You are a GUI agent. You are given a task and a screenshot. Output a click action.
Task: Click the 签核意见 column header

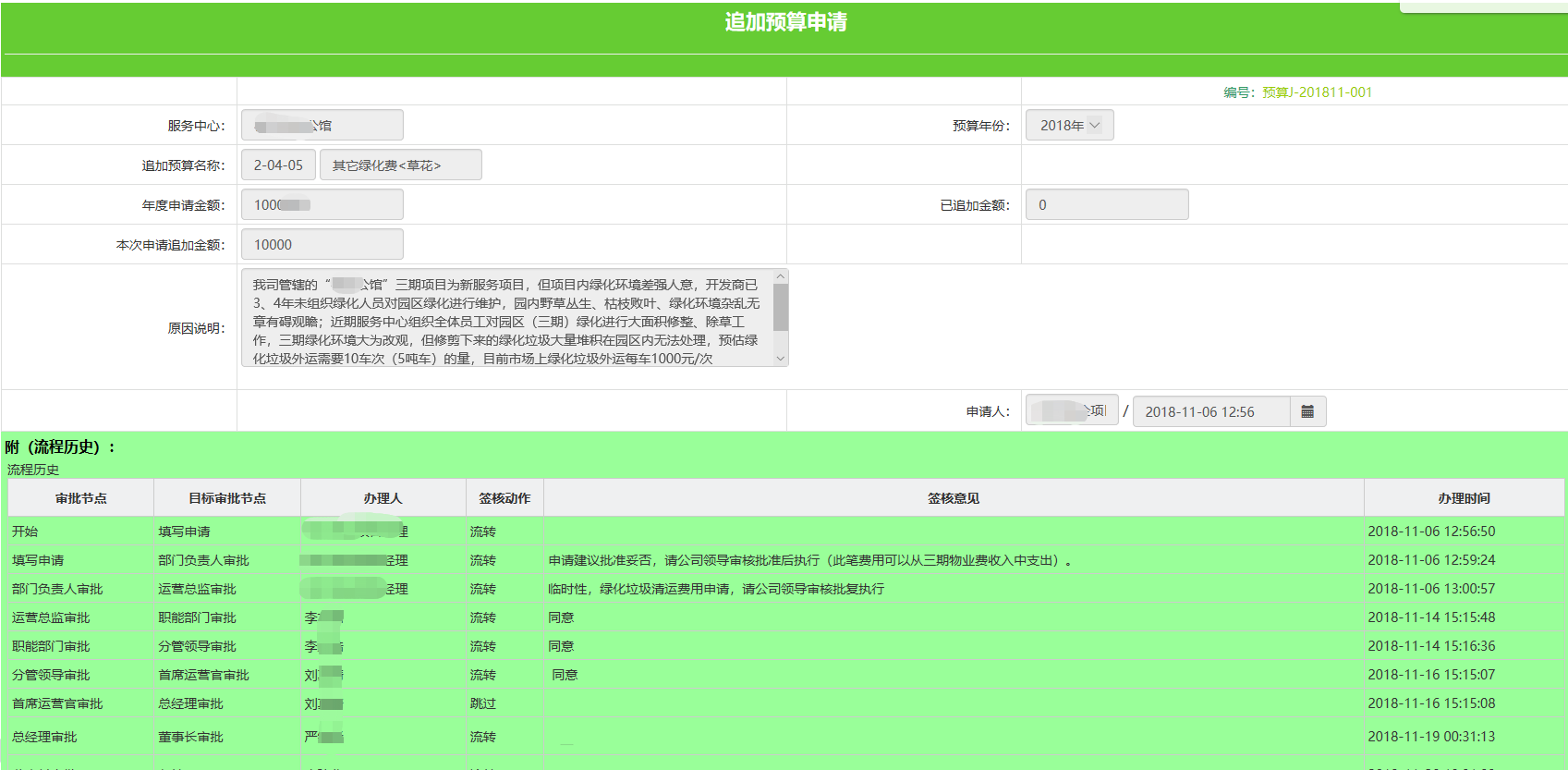tap(954, 498)
